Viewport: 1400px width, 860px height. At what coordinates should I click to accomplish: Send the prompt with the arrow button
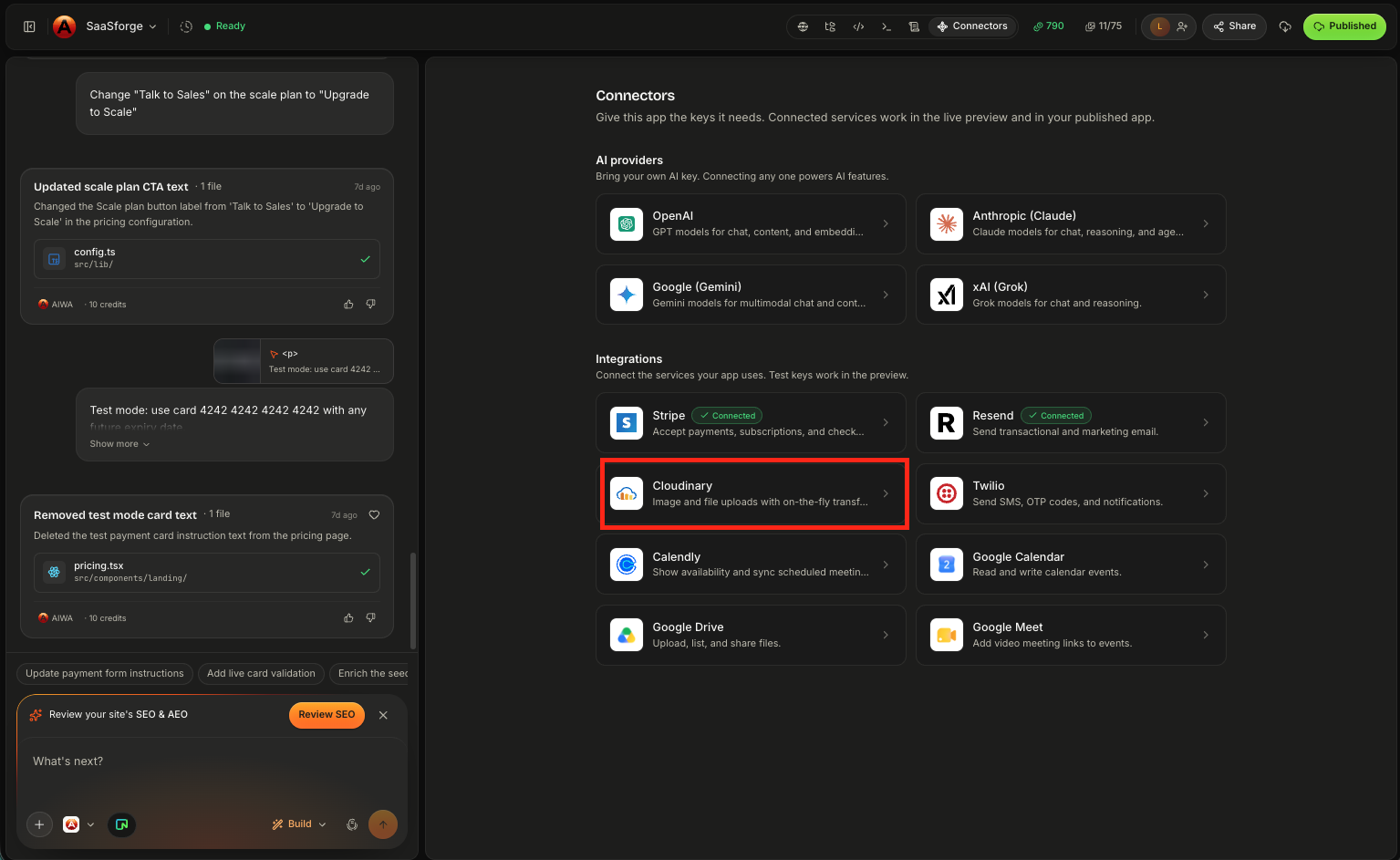[x=383, y=824]
